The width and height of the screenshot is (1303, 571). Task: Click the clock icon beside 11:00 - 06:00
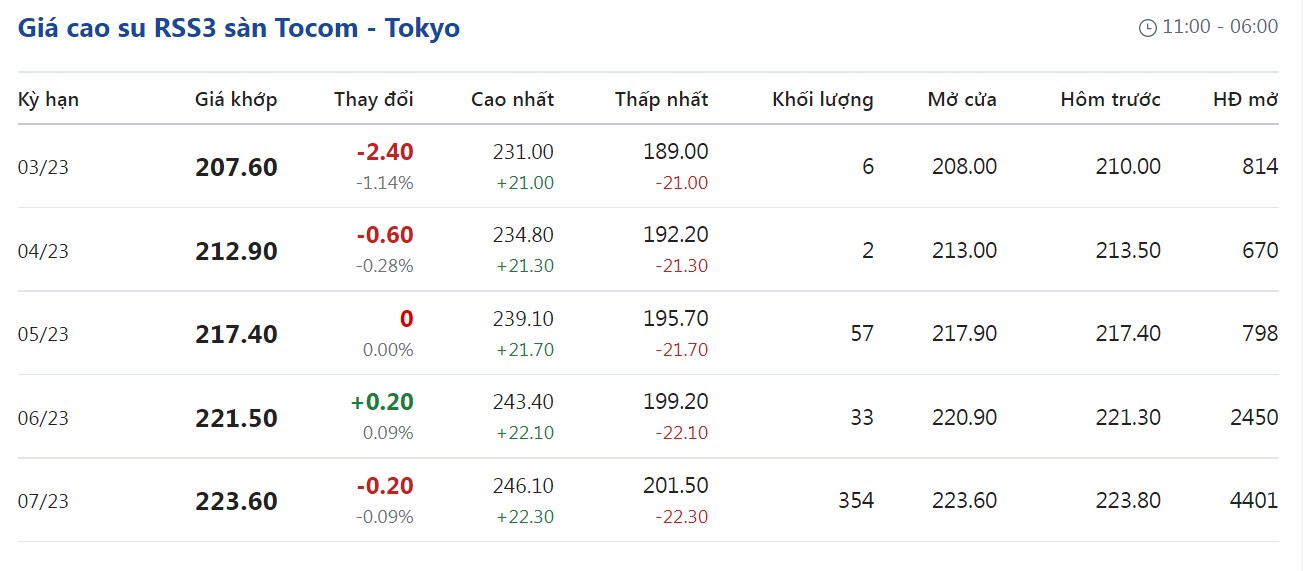coord(1148,28)
